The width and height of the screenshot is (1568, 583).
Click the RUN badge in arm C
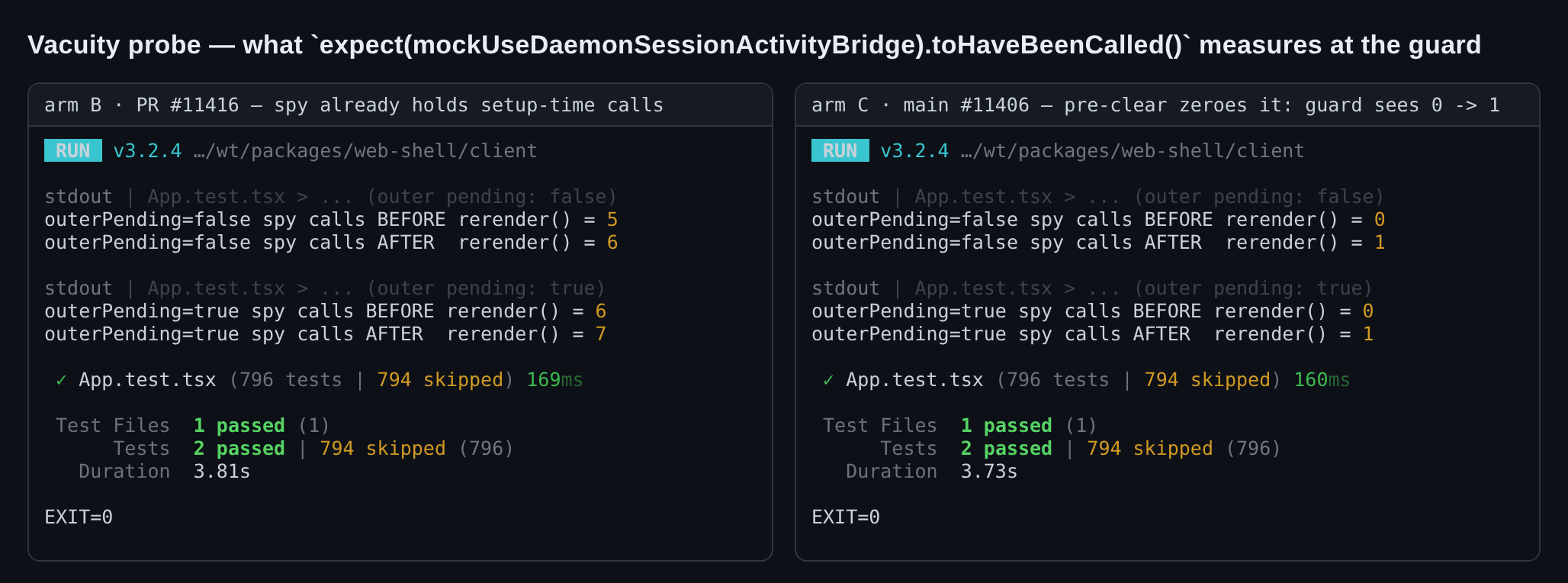840,150
